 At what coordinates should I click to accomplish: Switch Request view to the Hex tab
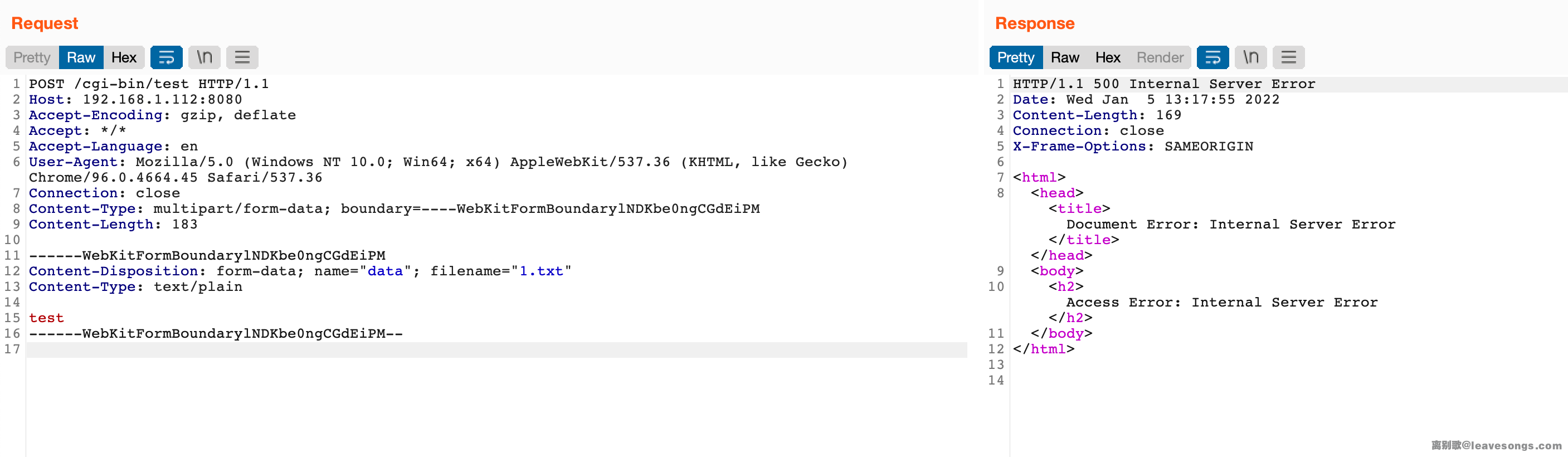[124, 57]
